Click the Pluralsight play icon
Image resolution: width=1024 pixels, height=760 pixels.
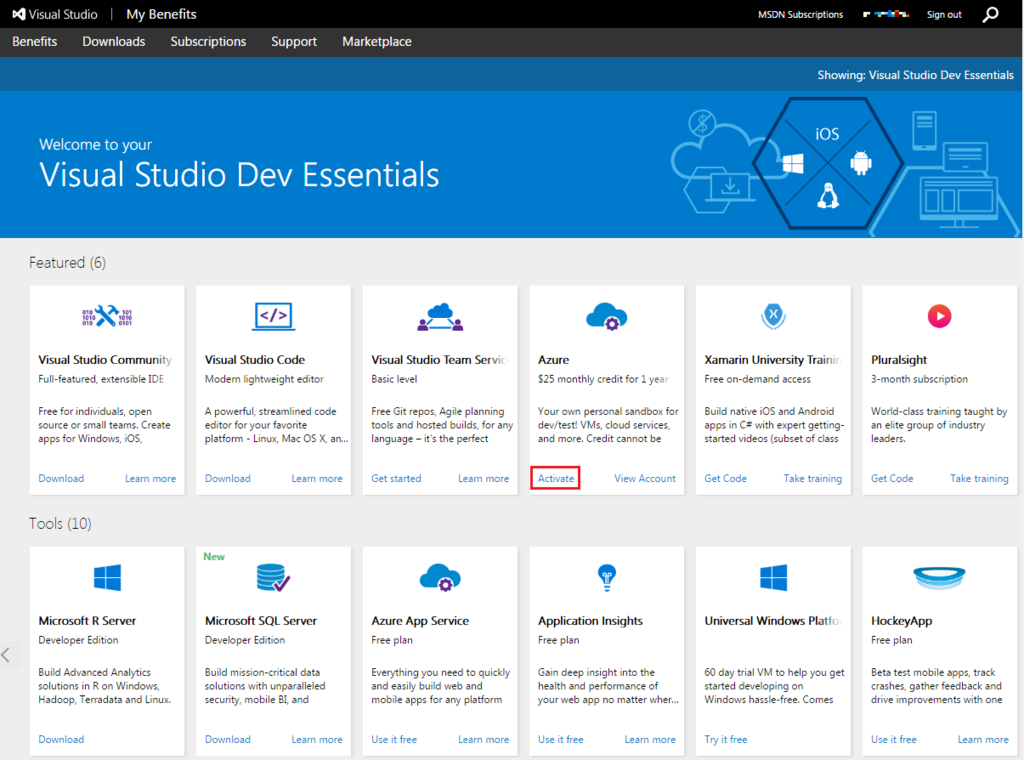coord(939,317)
